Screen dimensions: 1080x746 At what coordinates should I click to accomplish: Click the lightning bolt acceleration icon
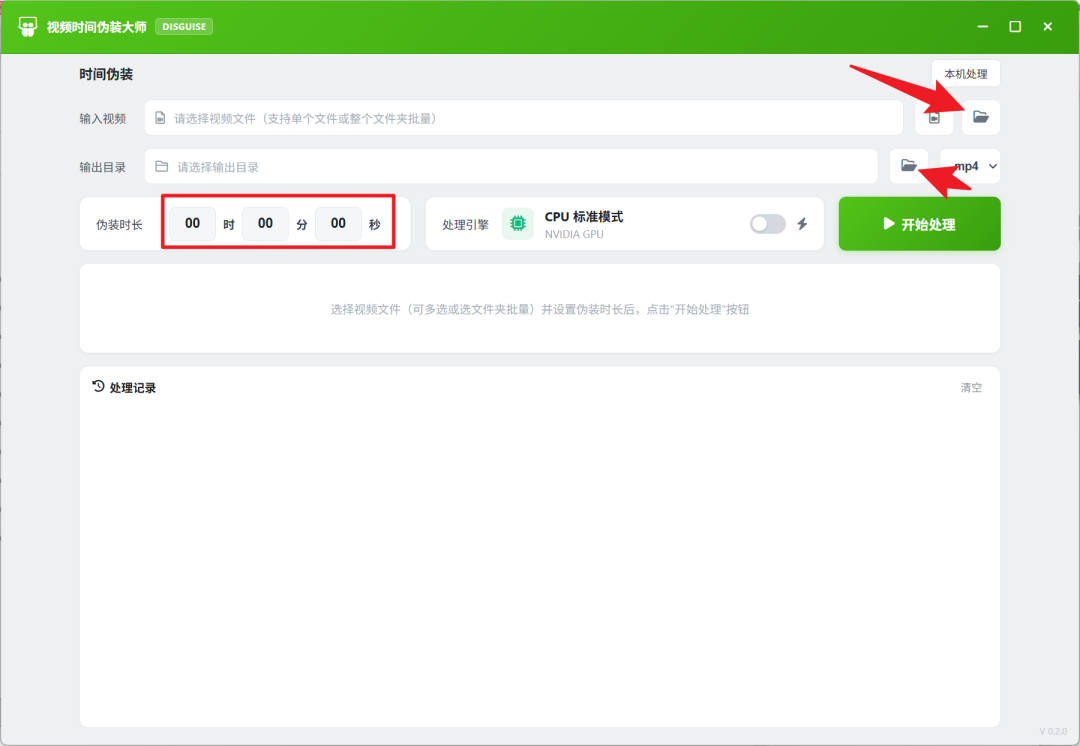pyautogui.click(x=802, y=224)
